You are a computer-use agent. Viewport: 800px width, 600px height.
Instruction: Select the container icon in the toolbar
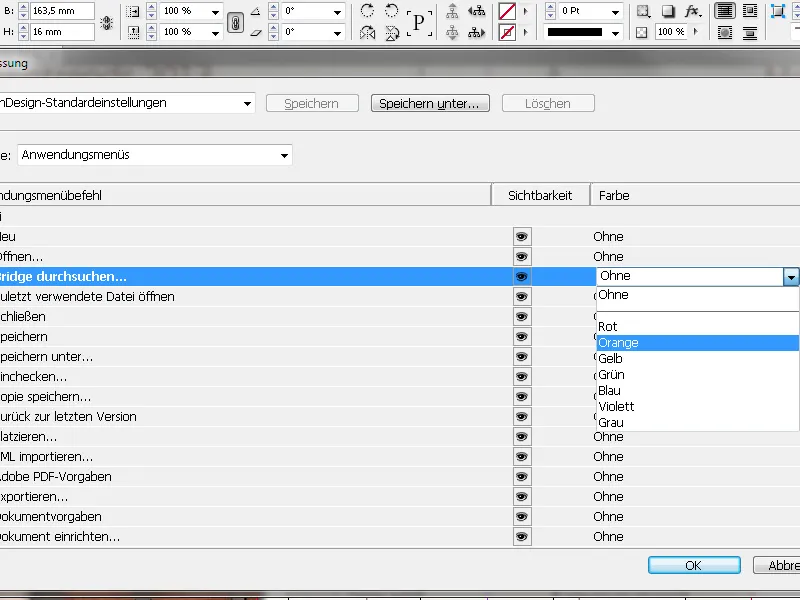(452, 11)
